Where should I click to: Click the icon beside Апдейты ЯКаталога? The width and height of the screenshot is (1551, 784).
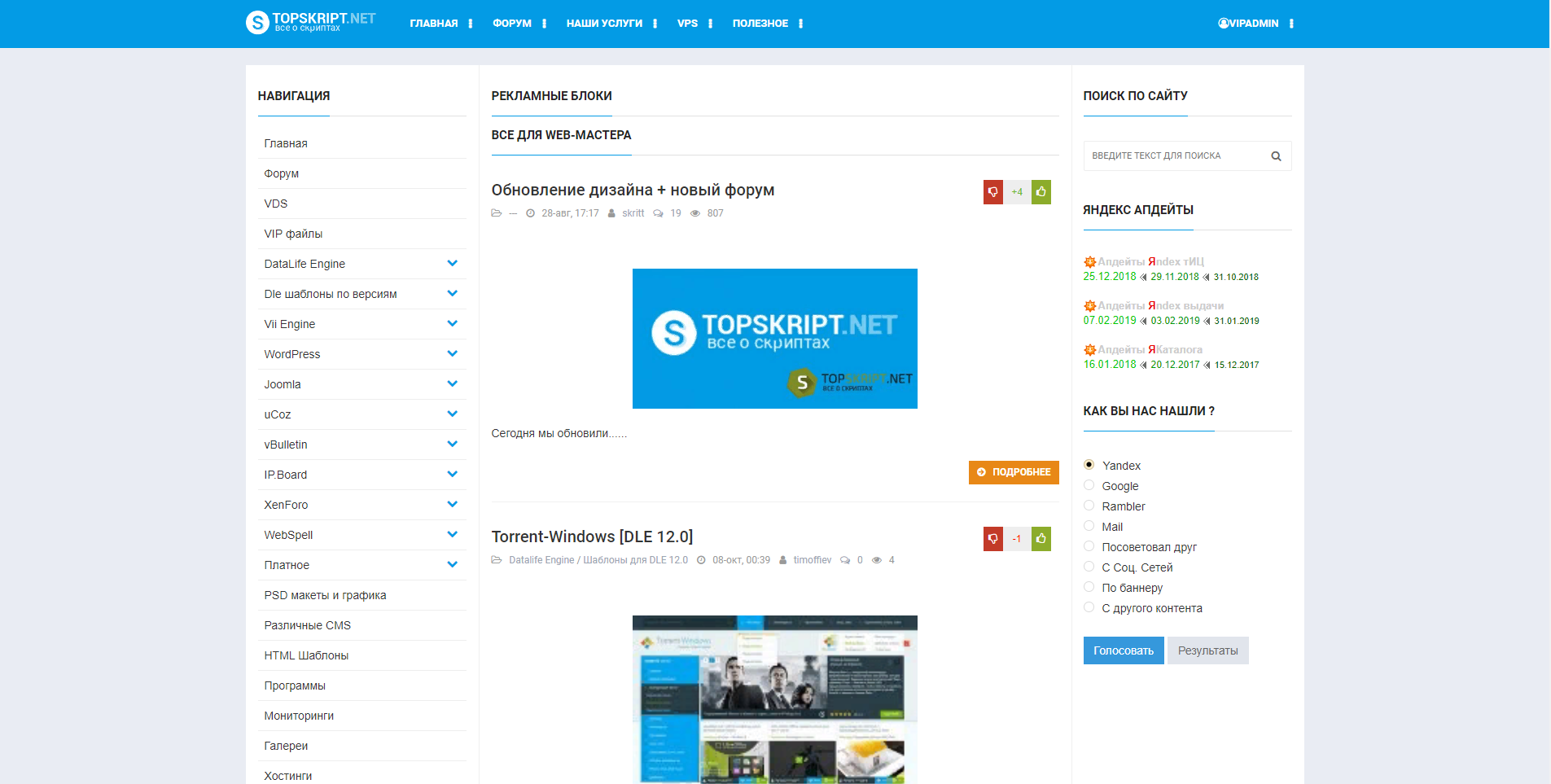tap(1089, 350)
